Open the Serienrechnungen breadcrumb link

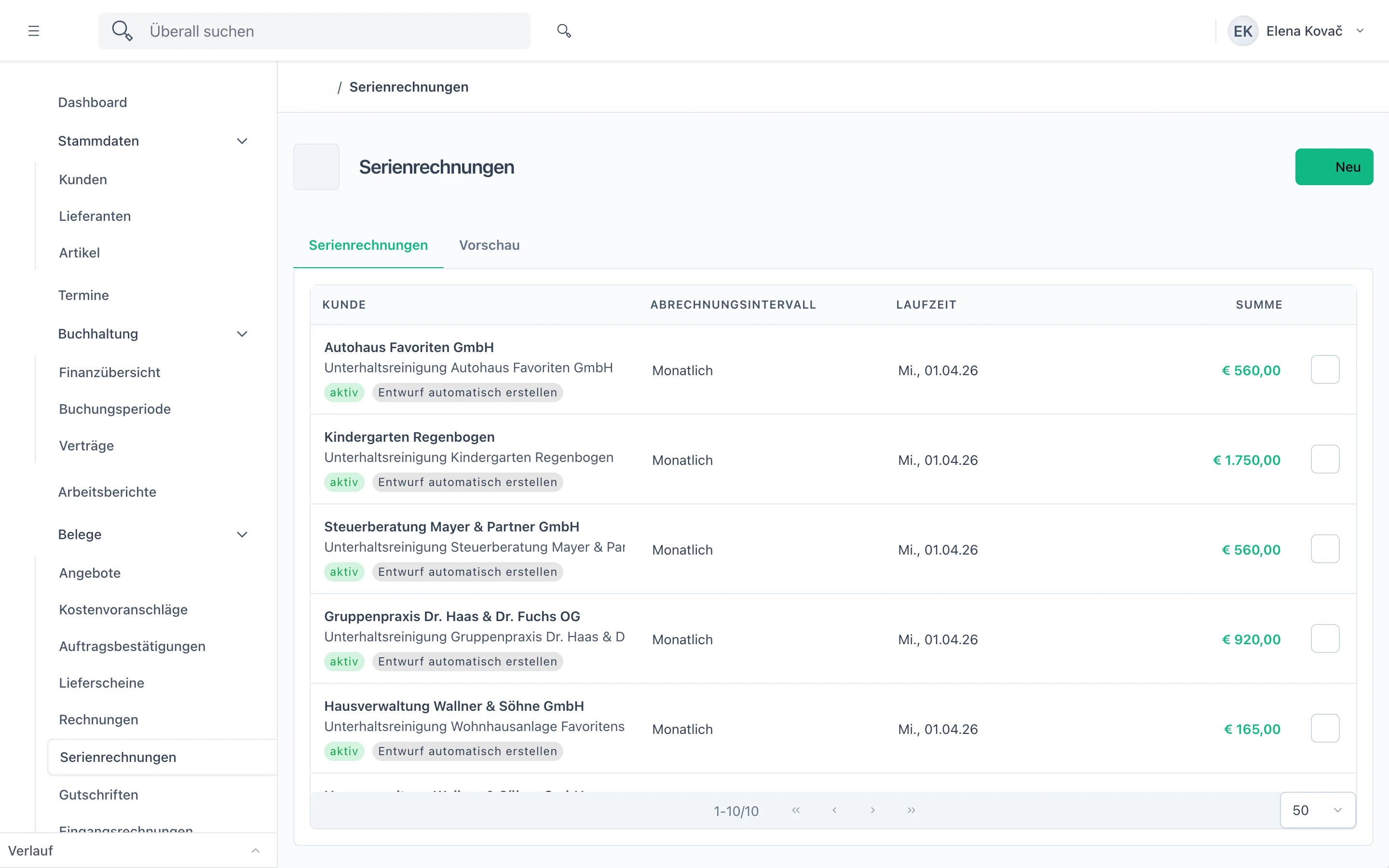409,87
